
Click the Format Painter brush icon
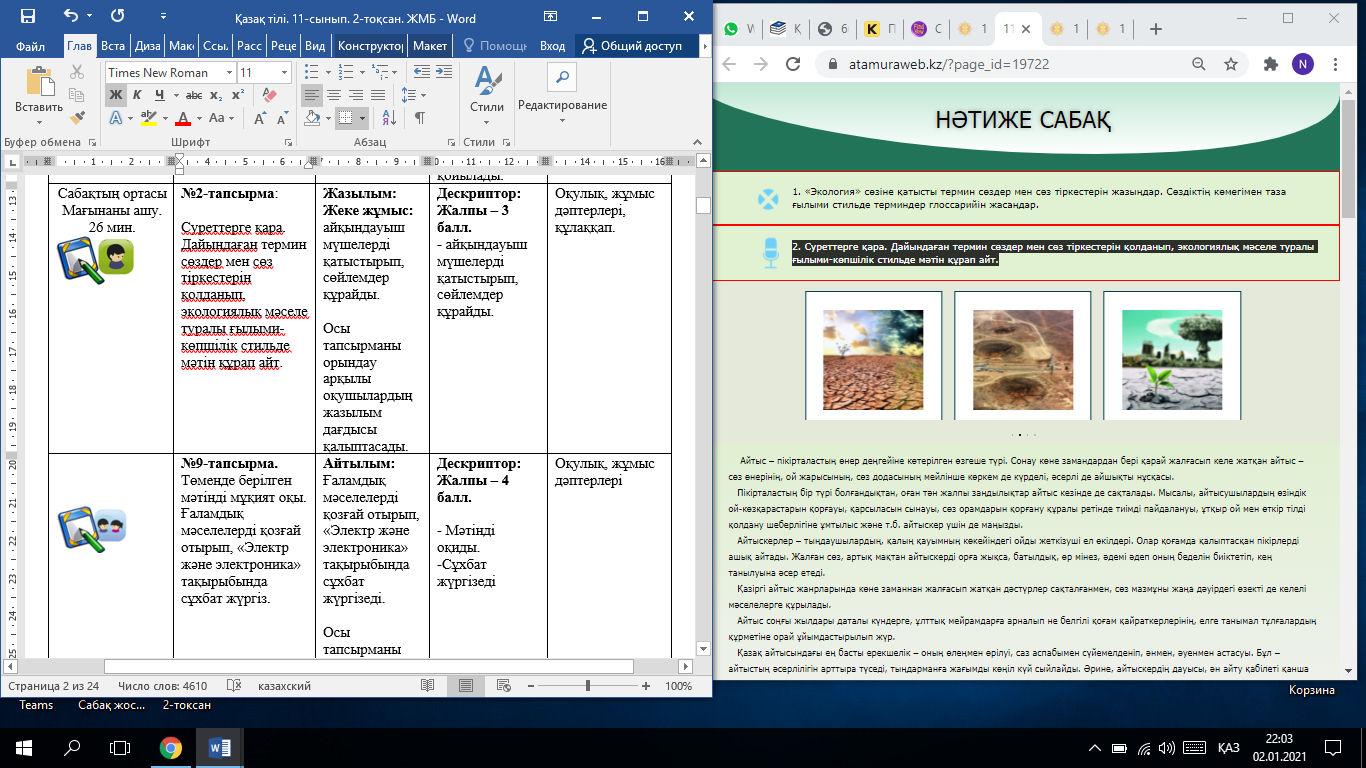coord(77,117)
